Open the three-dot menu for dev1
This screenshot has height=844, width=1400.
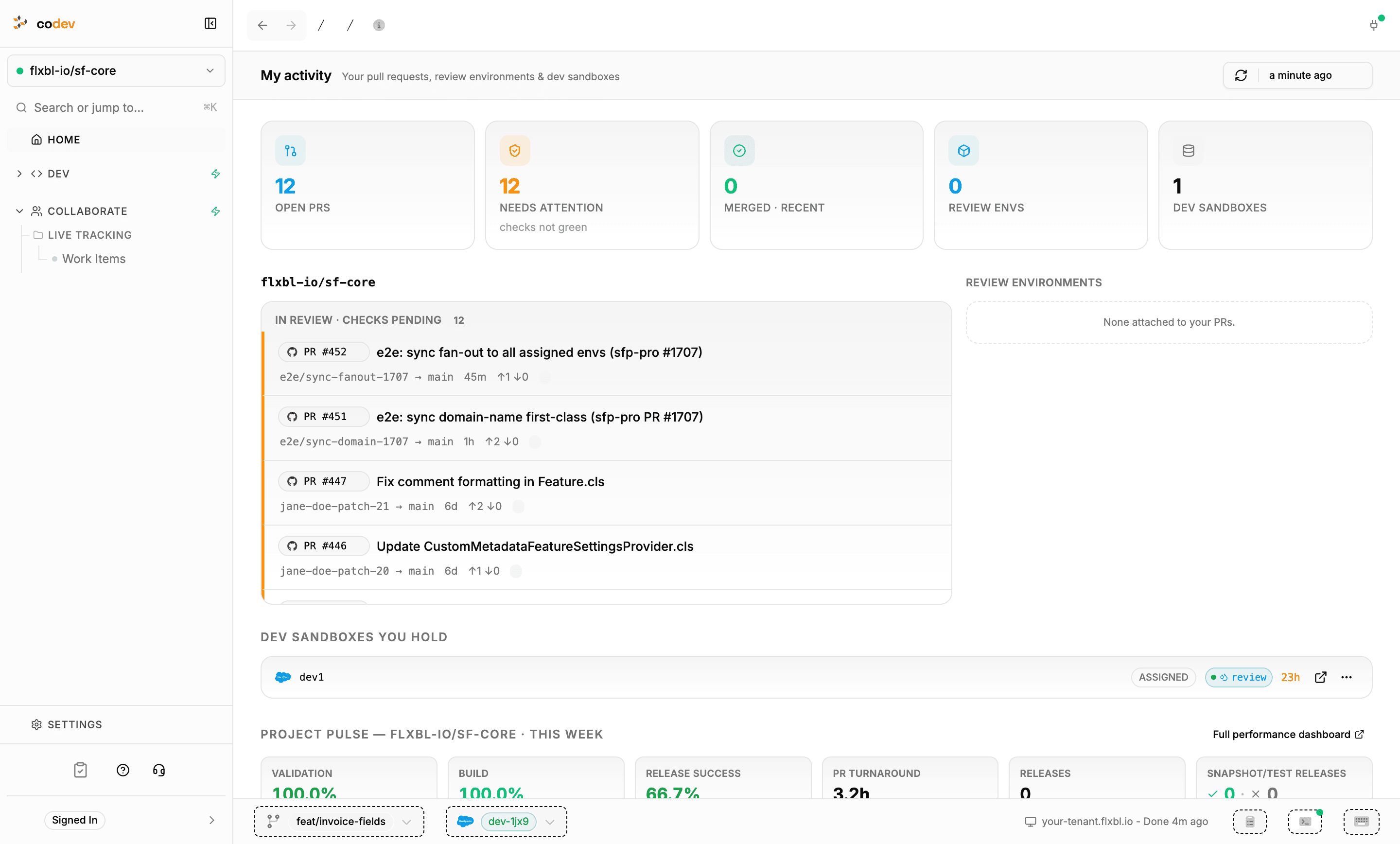(x=1347, y=677)
